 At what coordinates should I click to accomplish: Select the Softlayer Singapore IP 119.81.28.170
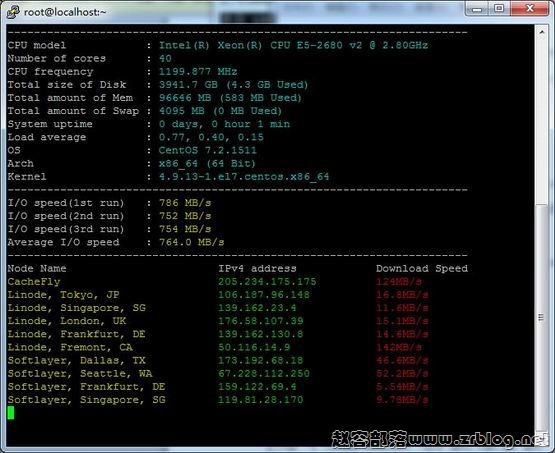tap(261, 400)
